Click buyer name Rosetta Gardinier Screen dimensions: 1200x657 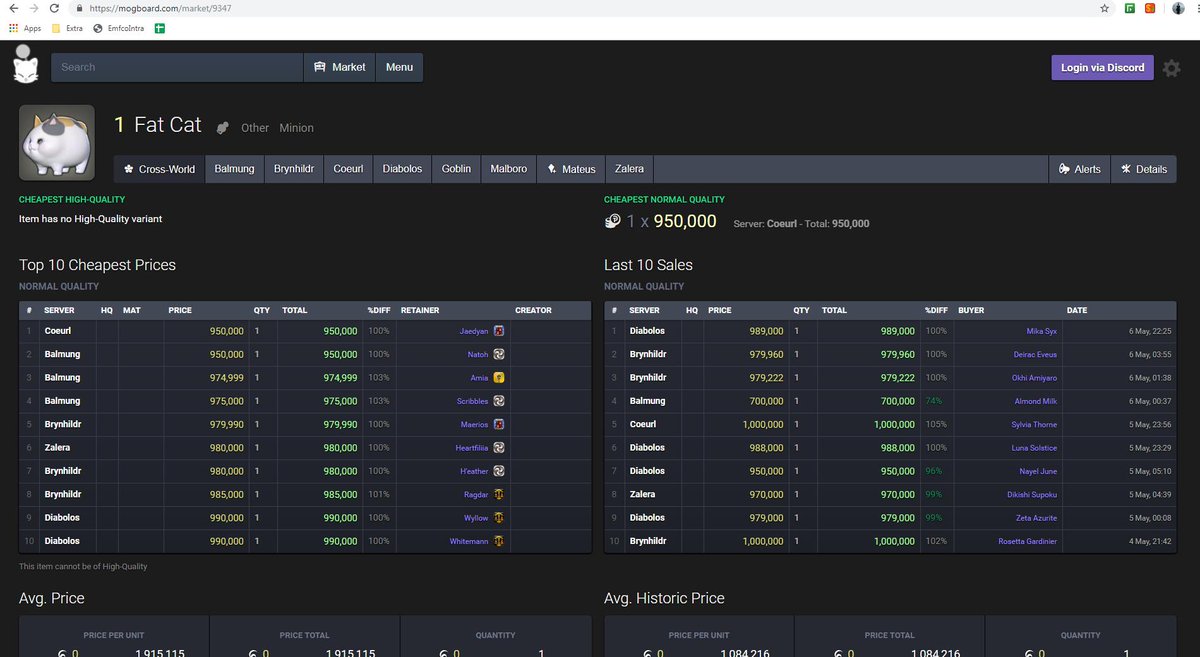point(1028,541)
